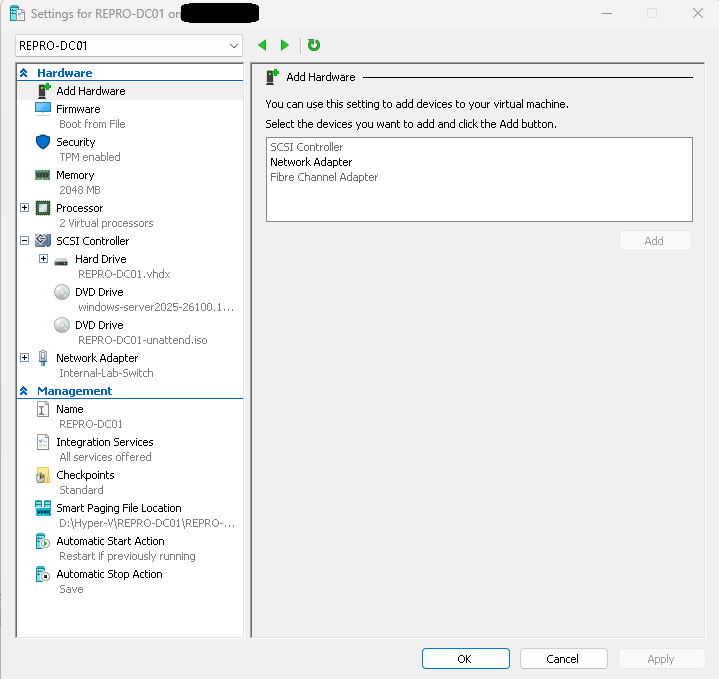Select the Memory settings item

pyautogui.click(x=75, y=175)
